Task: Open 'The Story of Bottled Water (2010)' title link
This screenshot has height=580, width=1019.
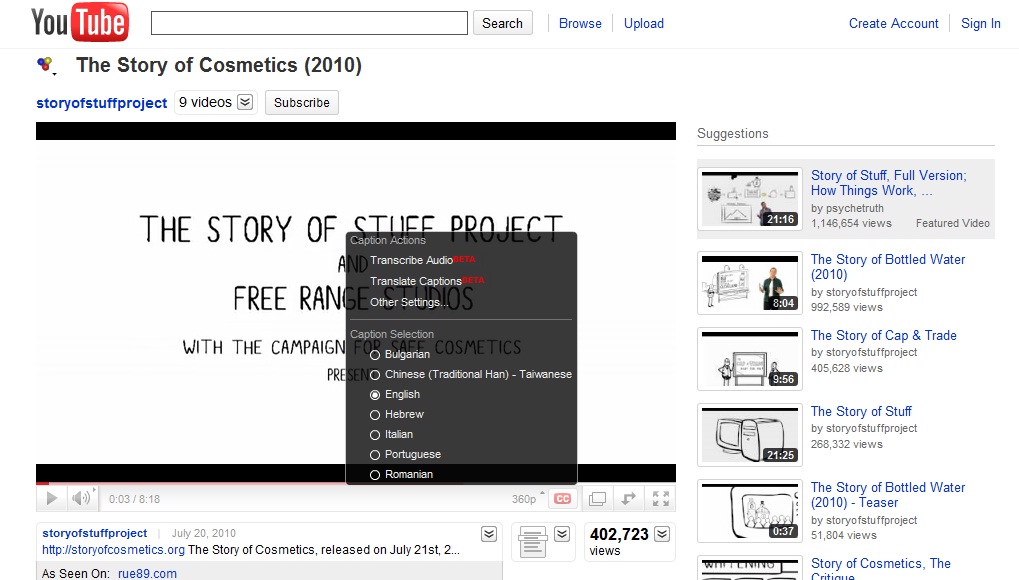Action: tap(888, 267)
